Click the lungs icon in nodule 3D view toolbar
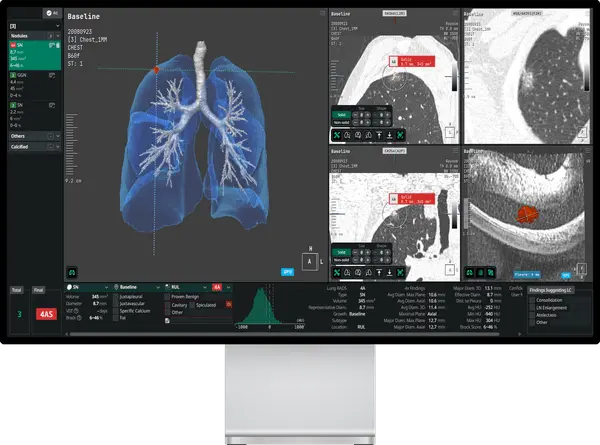 (x=470, y=272)
